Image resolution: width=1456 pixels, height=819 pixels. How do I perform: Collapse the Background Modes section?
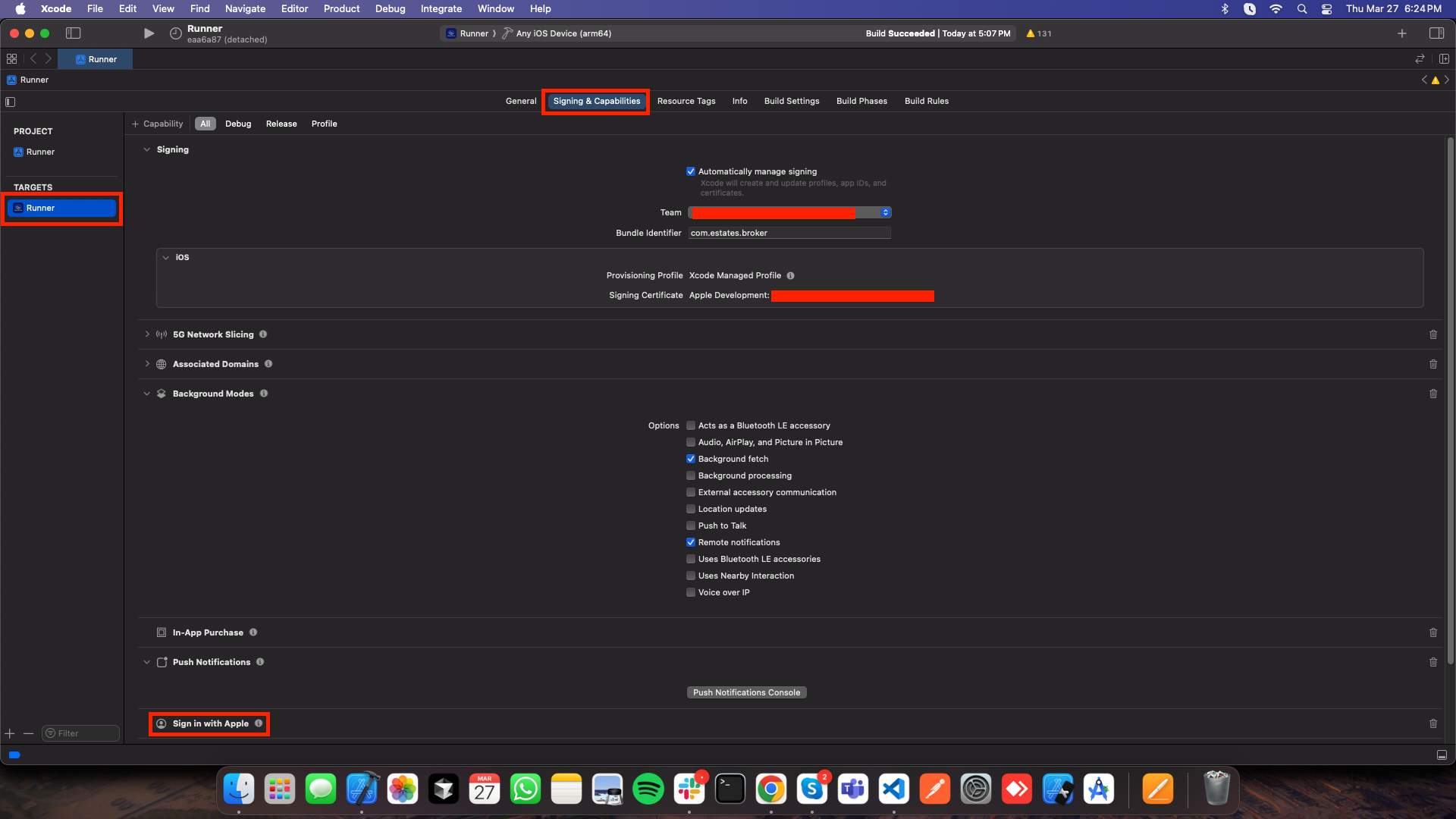coord(147,394)
